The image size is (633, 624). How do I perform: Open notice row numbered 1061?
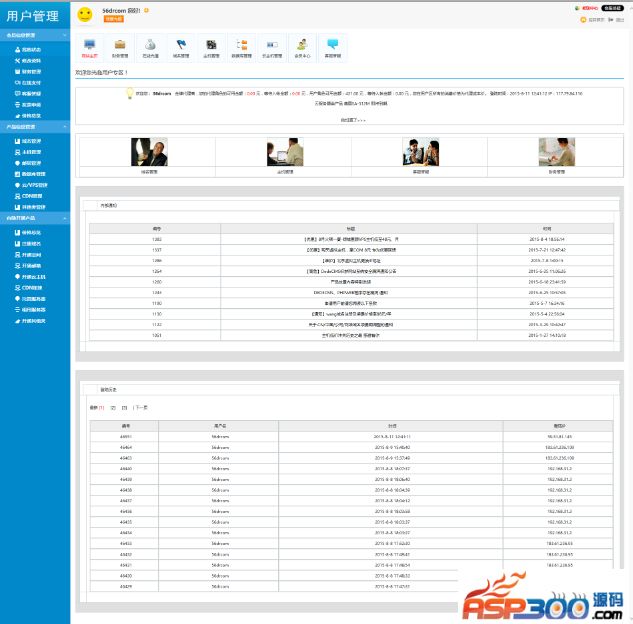click(351, 335)
